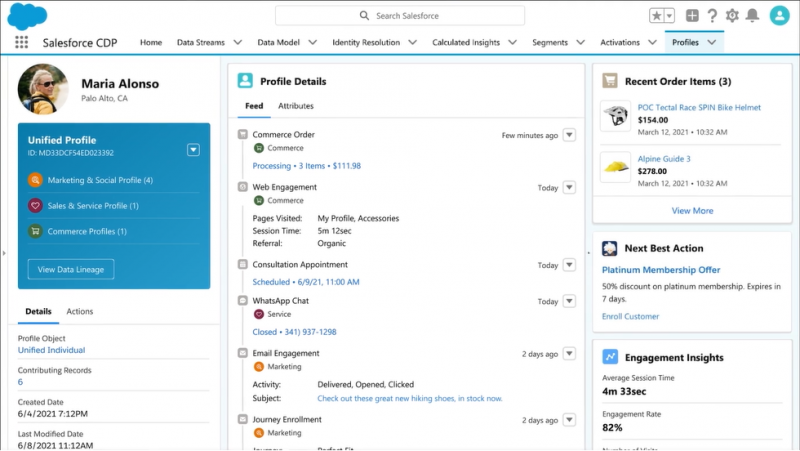Image resolution: width=800 pixels, height=451 pixels.
Task: Open the Setup gear icon
Action: (732, 15)
